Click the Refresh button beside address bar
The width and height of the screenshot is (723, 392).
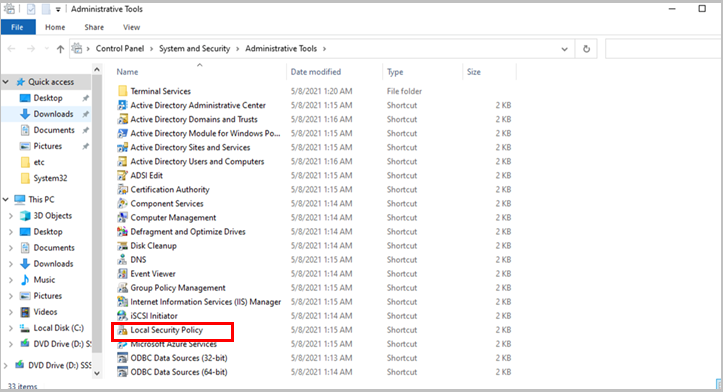pos(586,49)
